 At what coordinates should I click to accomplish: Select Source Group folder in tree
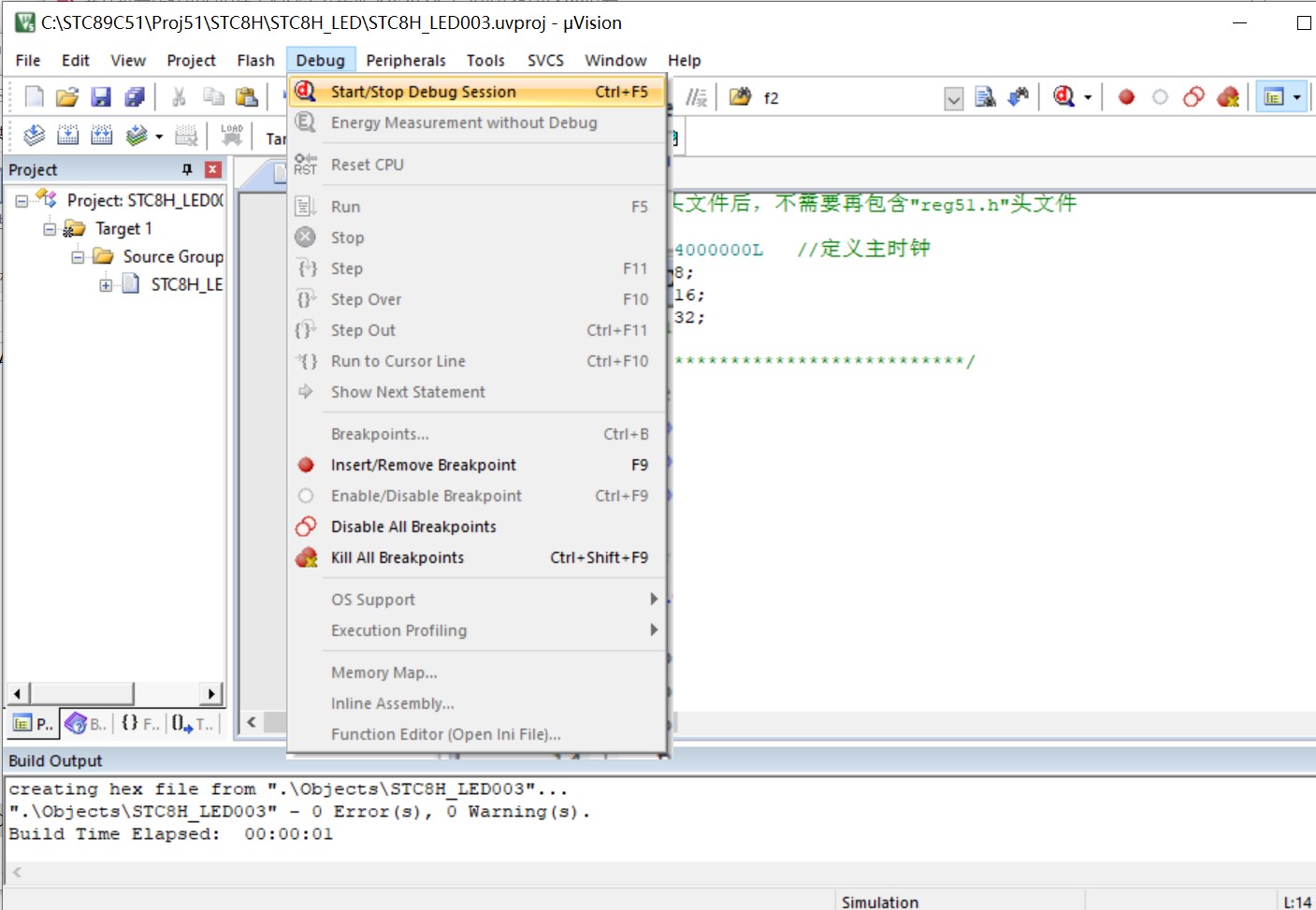pyautogui.click(x=173, y=256)
